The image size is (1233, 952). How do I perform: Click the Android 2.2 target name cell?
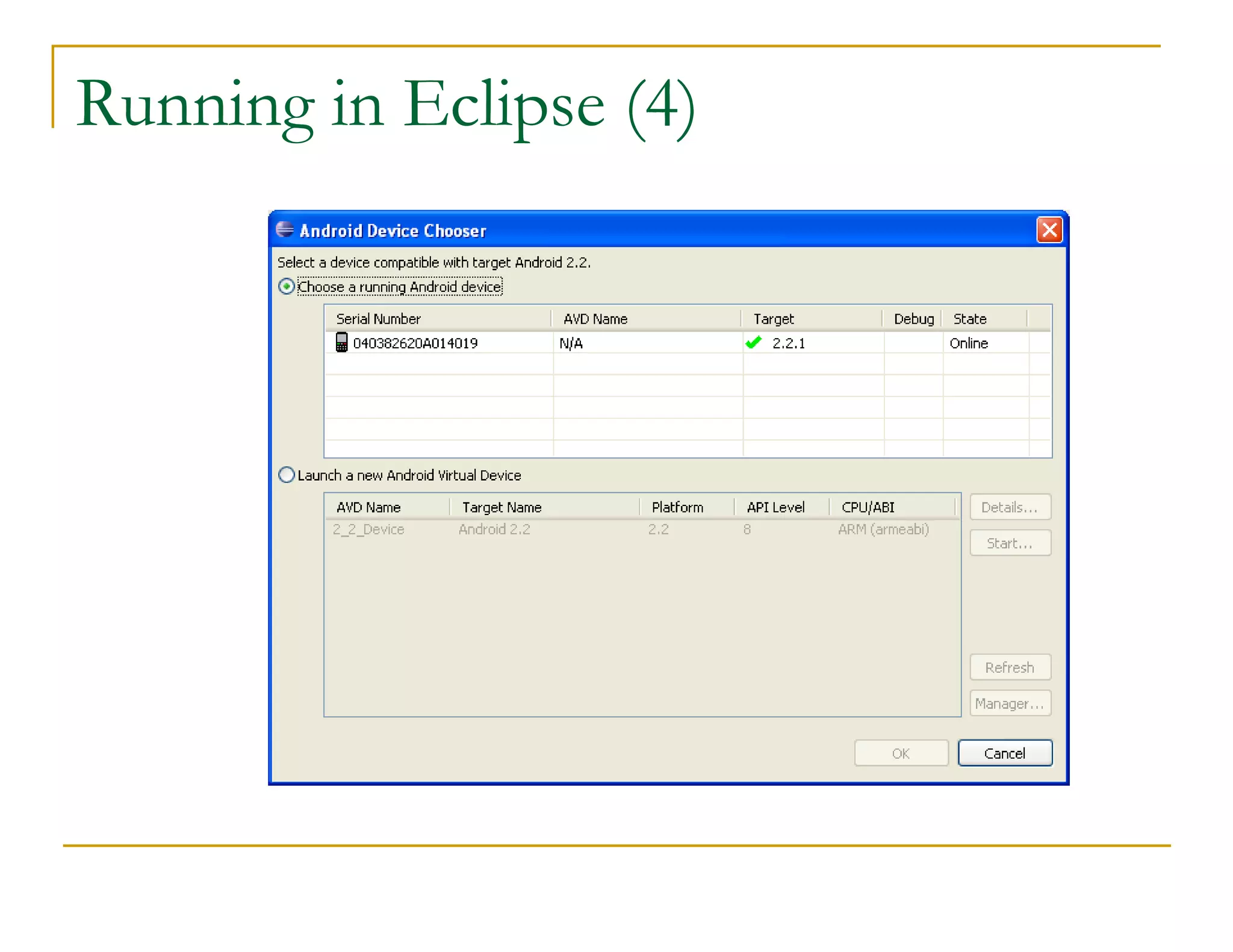(x=494, y=530)
